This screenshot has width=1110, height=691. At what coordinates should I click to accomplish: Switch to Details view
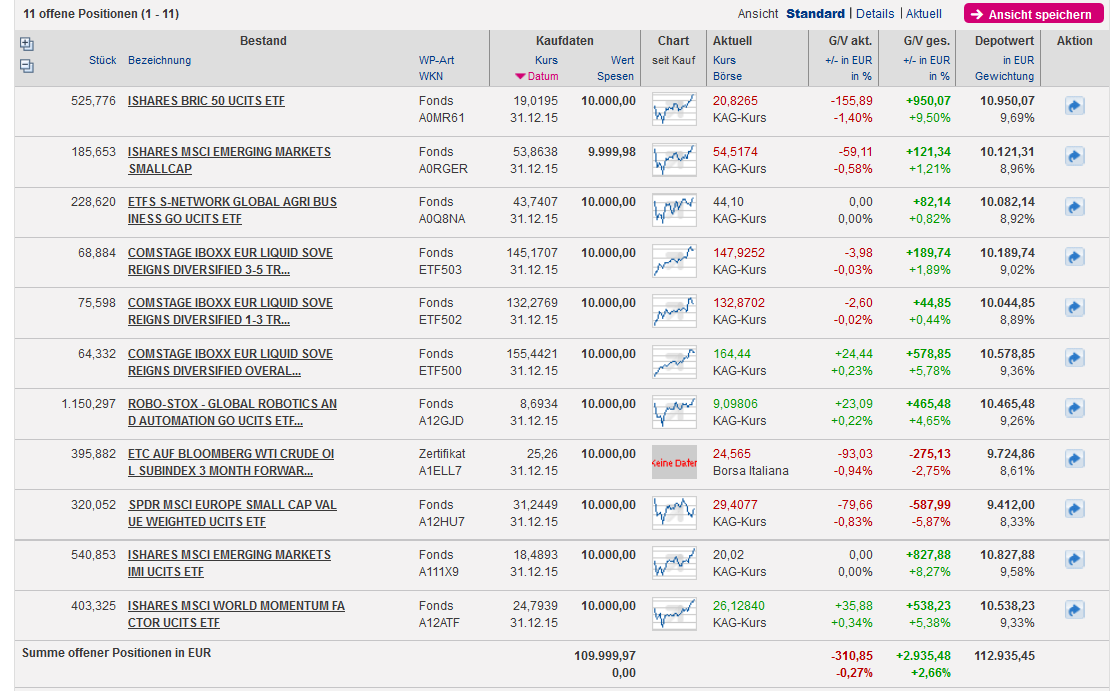click(x=875, y=14)
